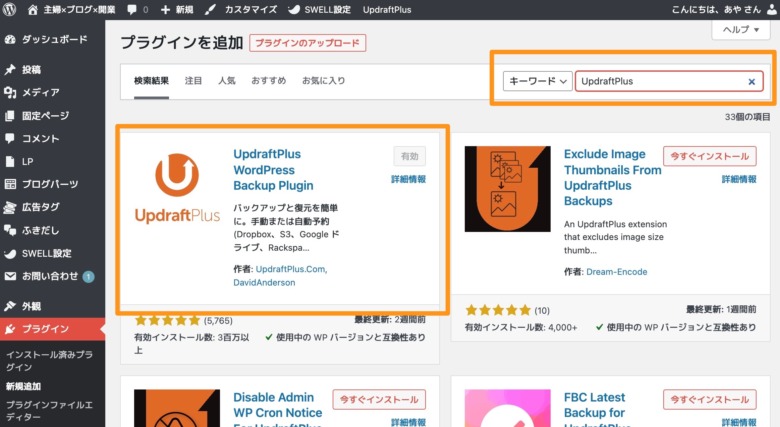Click the 固定ページ icon in sidebar
780x427 pixels.
[x=10, y=115]
